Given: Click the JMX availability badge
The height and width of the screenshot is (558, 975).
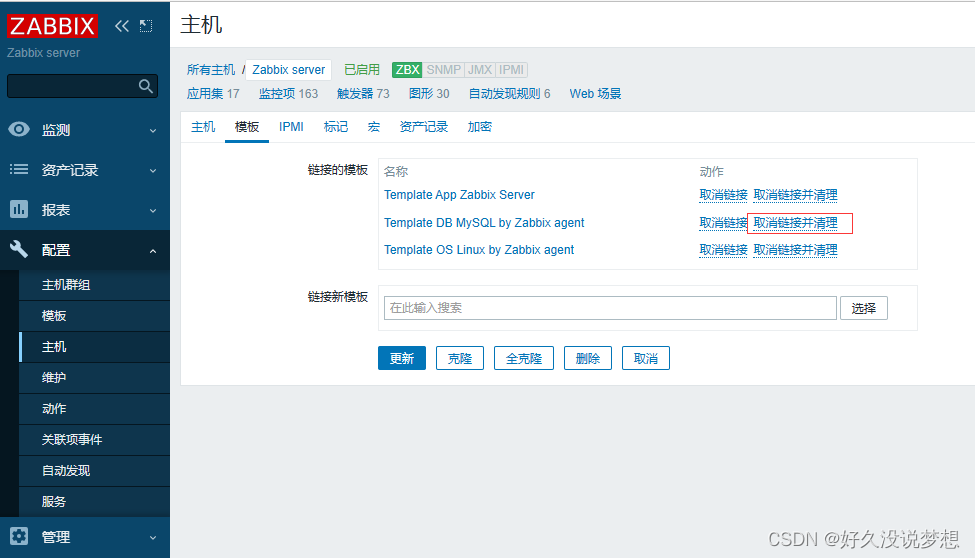Looking at the screenshot, I should tap(479, 70).
